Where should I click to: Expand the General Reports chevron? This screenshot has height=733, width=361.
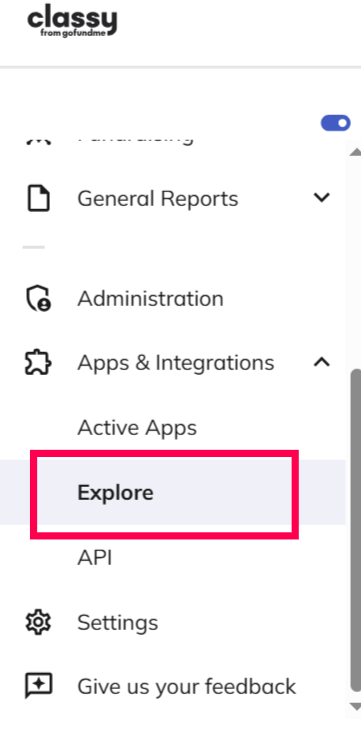pyautogui.click(x=322, y=198)
